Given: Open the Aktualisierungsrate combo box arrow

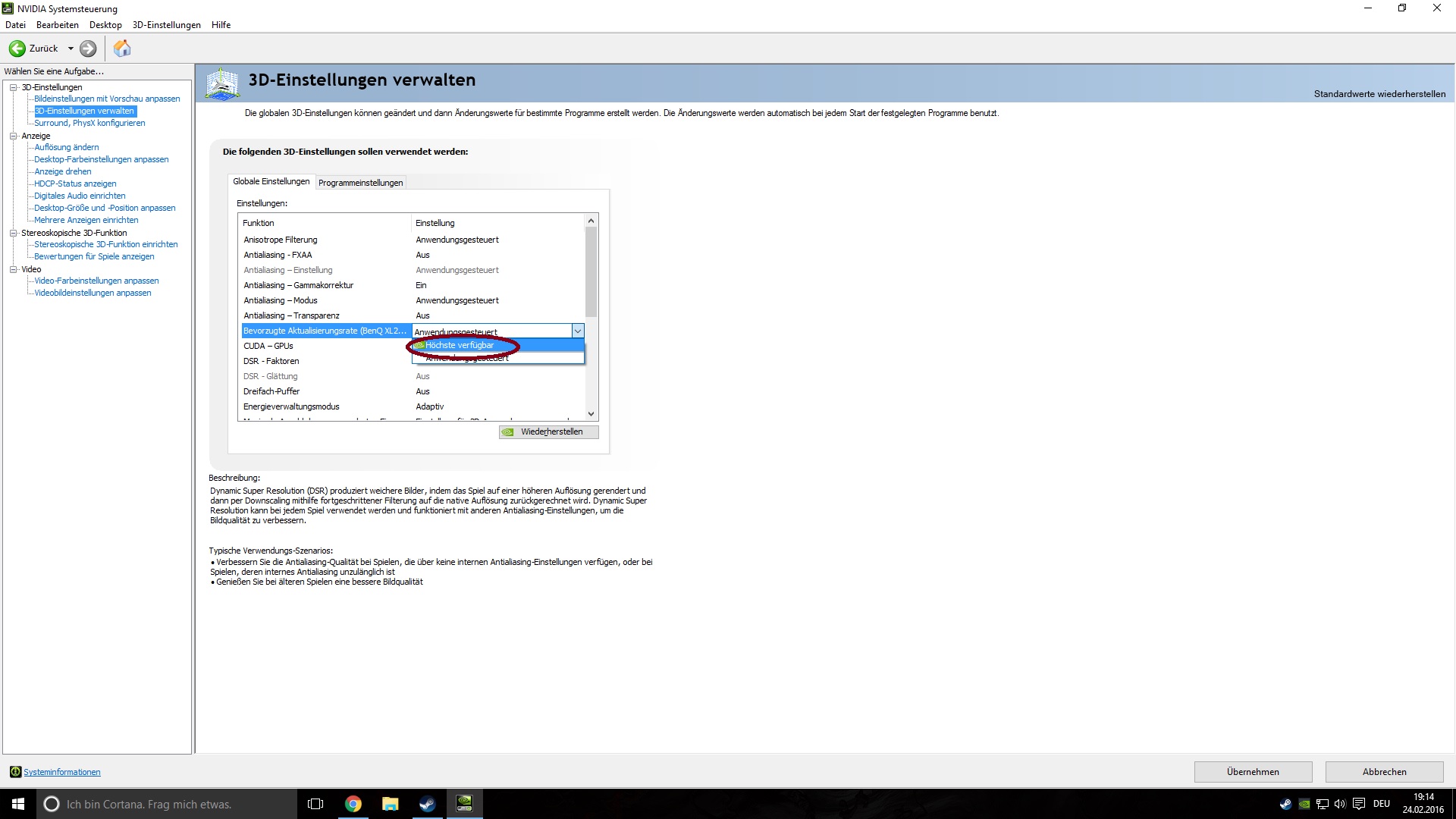Looking at the screenshot, I should coord(578,331).
